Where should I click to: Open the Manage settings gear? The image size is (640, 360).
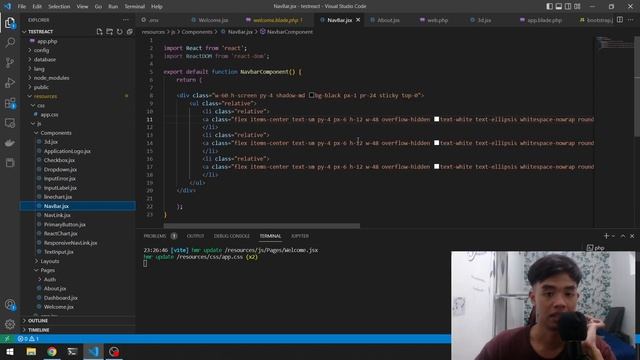coord(10,324)
